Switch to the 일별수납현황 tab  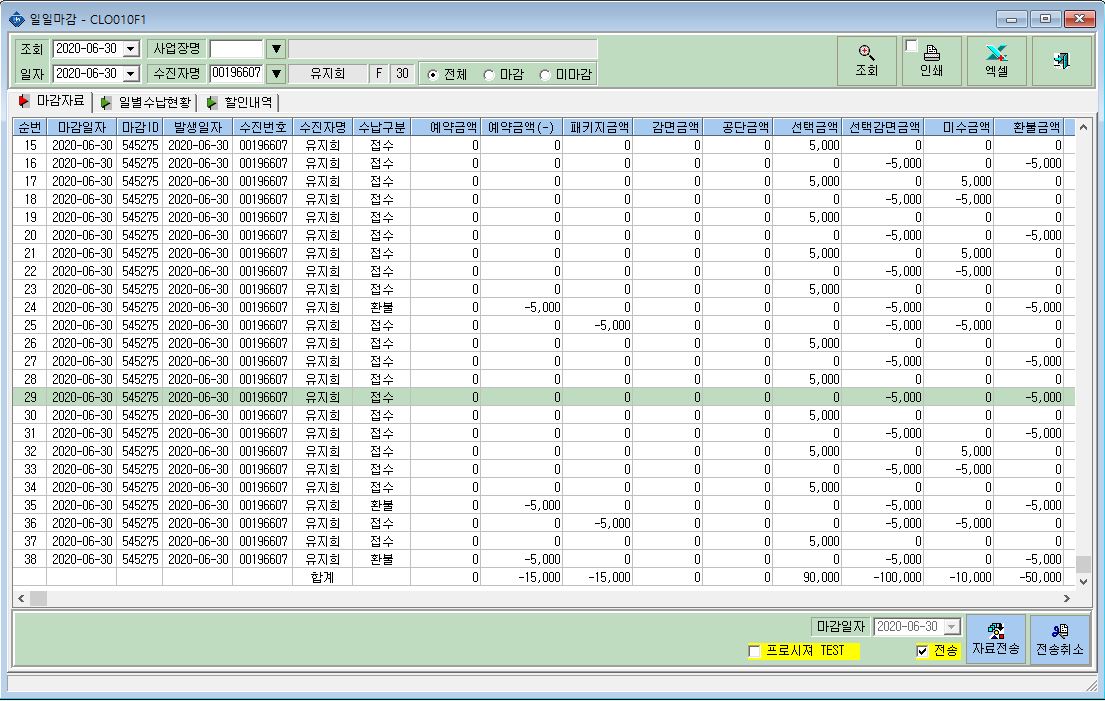(146, 103)
